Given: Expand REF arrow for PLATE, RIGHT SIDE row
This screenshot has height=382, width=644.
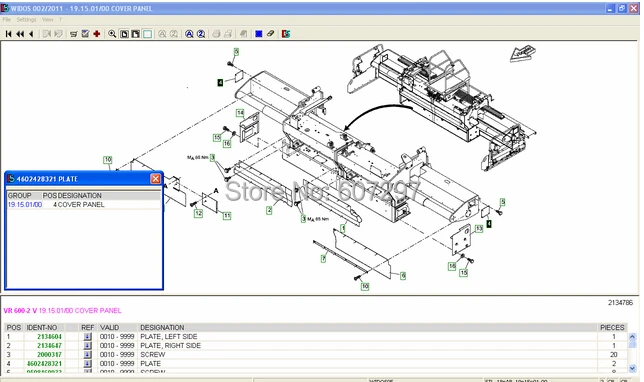Looking at the screenshot, I should click(x=87, y=345).
